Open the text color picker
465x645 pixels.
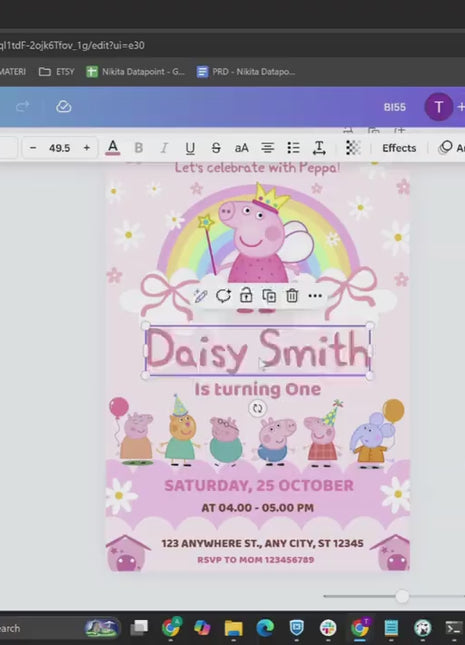(113, 147)
